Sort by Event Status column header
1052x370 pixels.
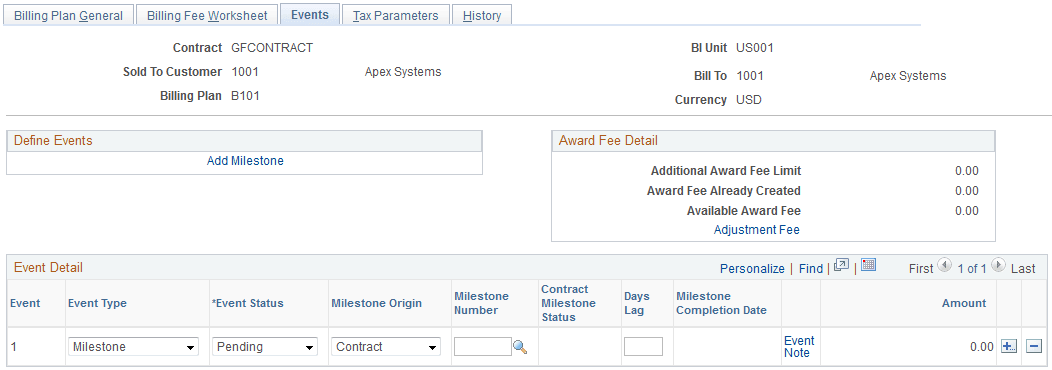(x=248, y=304)
